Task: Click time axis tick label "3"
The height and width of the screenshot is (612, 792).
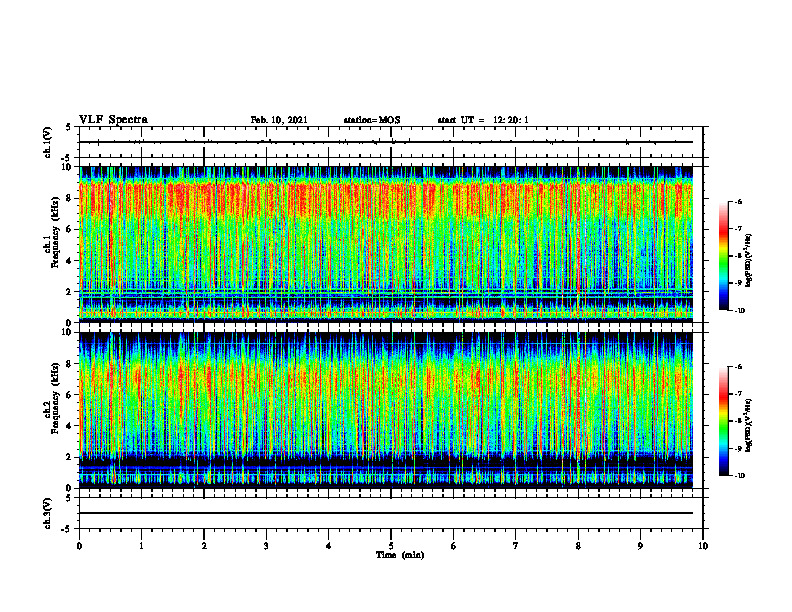Action: [266, 546]
